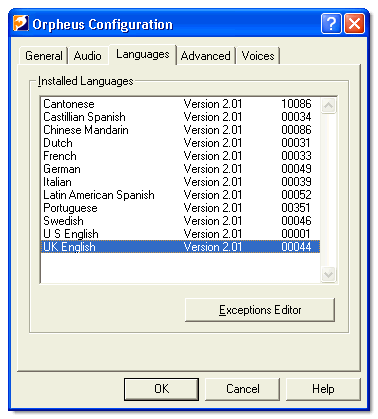The height and width of the screenshot is (419, 378).
Task: Click Version 2.01 in the German row
Action: [213, 169]
